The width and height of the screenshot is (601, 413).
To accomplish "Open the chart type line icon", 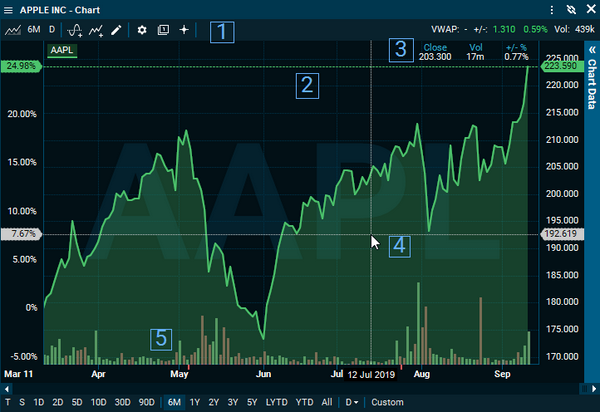I will [x=13, y=30].
